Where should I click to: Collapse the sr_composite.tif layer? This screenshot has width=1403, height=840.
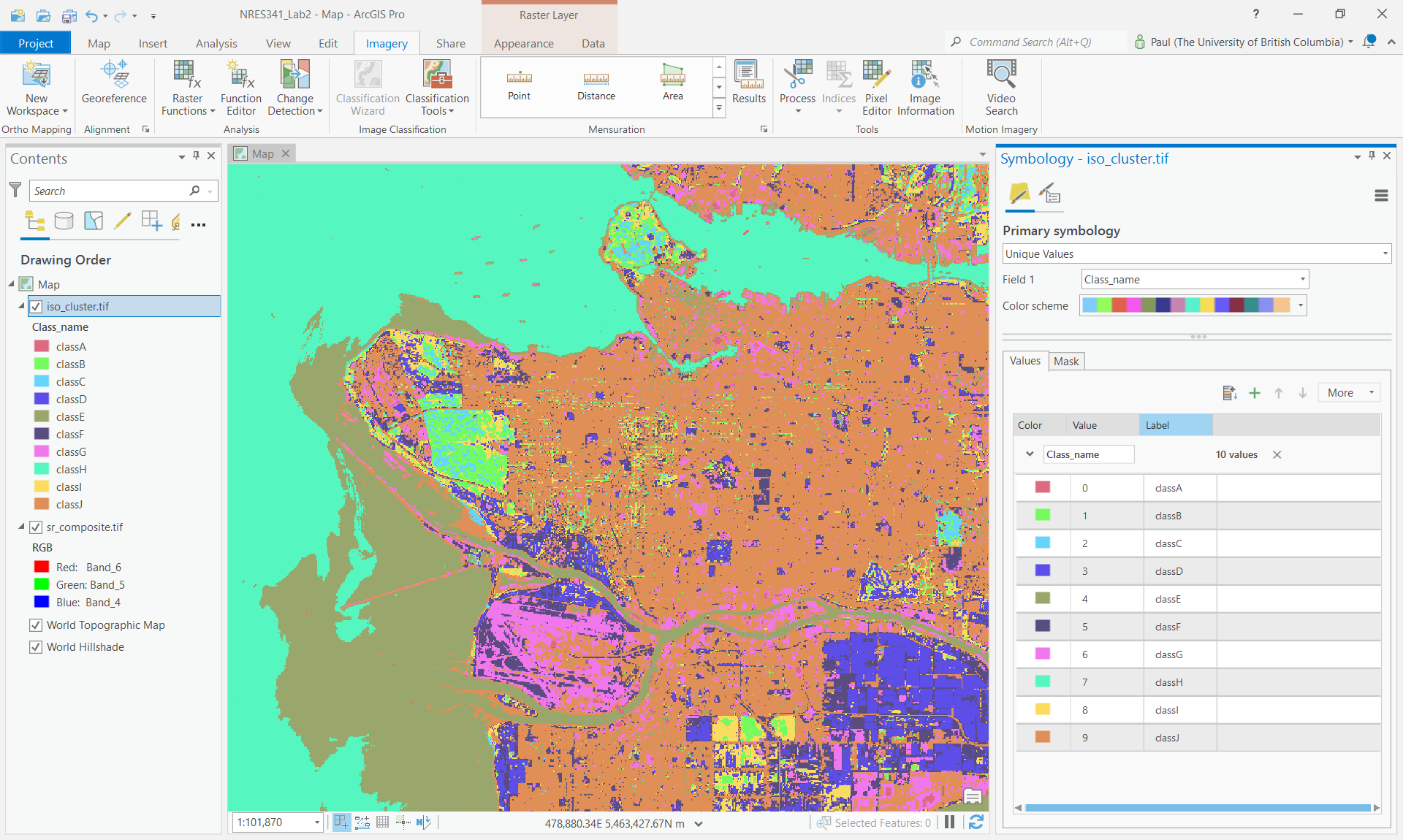click(x=21, y=527)
